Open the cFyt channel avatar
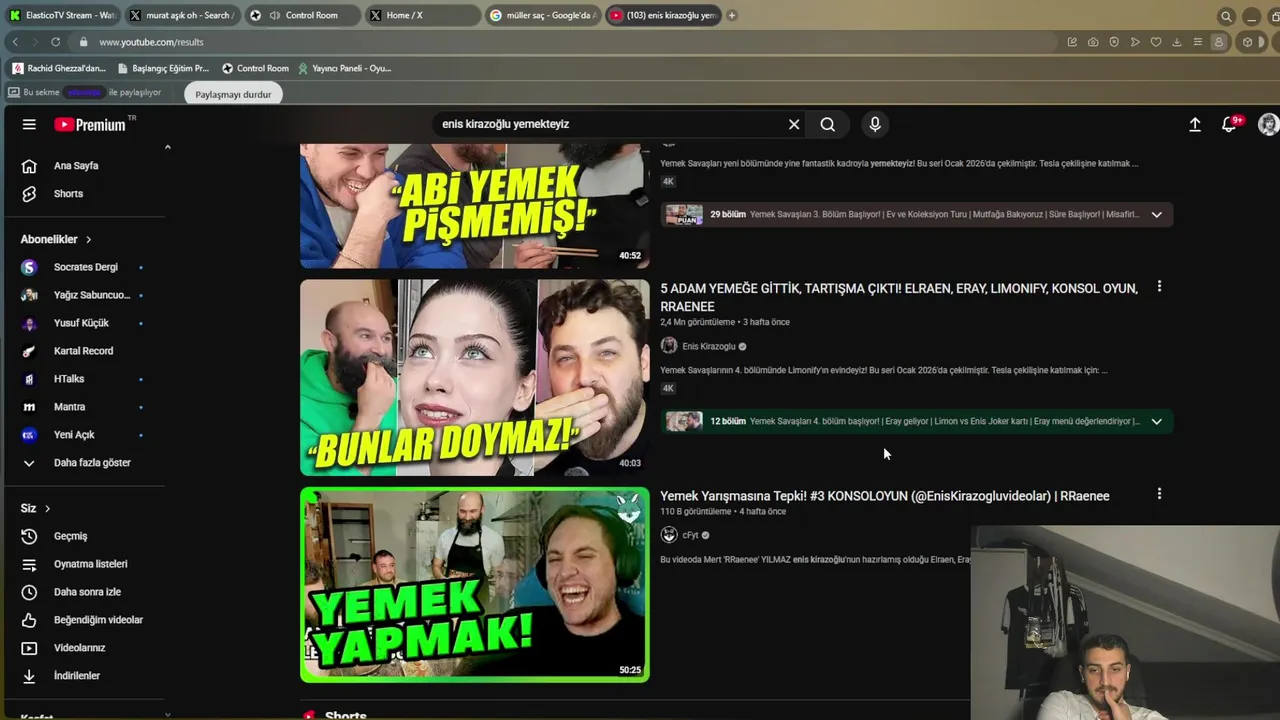 pos(669,535)
